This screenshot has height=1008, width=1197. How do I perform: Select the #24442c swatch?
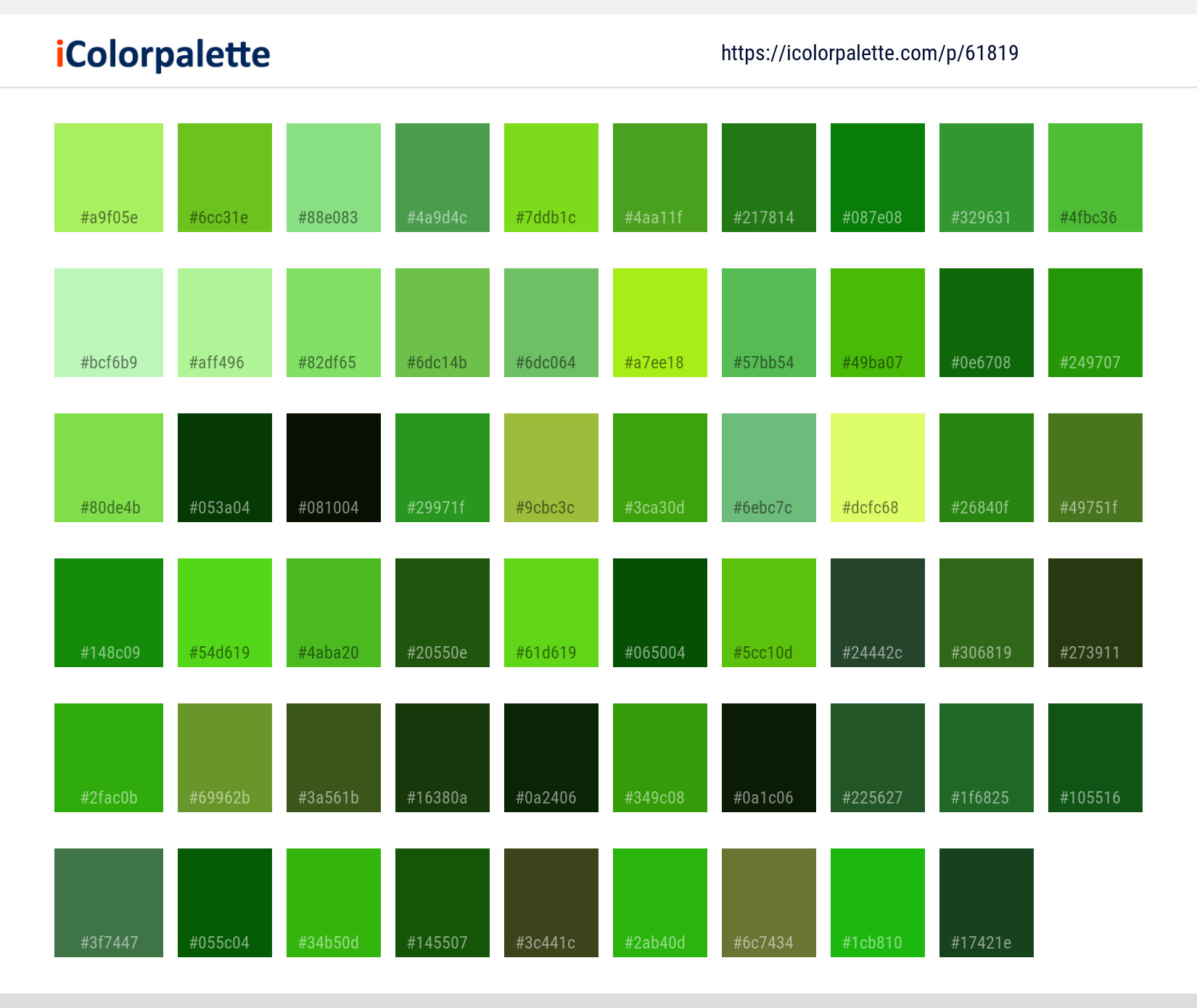point(878,613)
